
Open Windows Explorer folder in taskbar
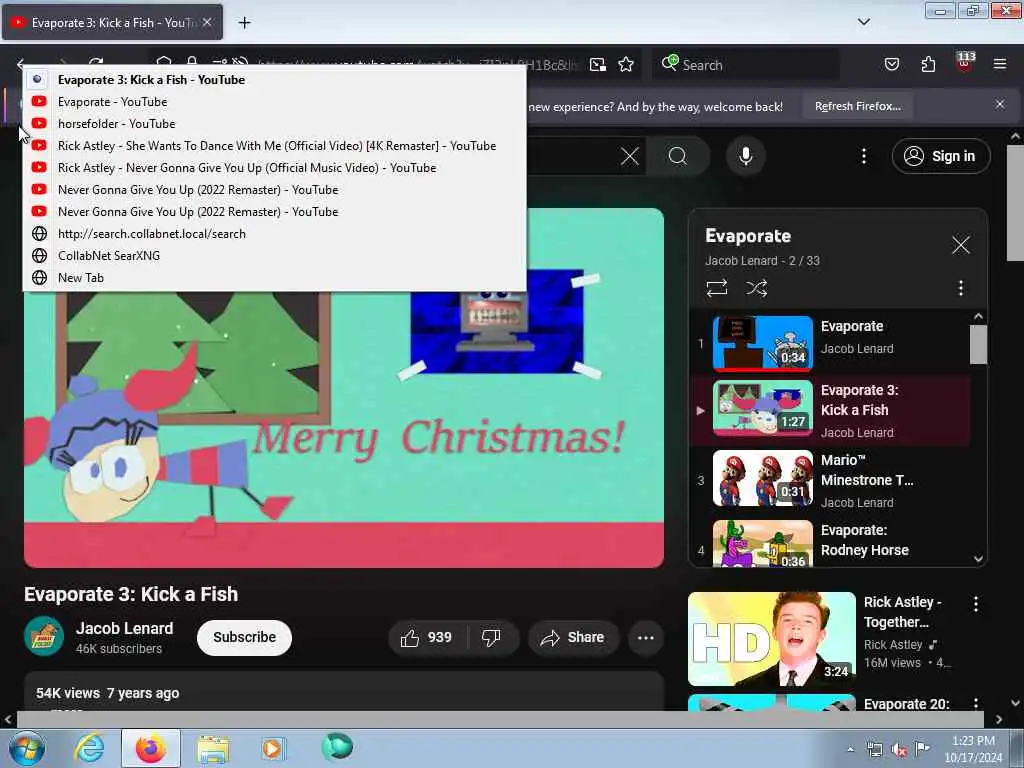213,749
